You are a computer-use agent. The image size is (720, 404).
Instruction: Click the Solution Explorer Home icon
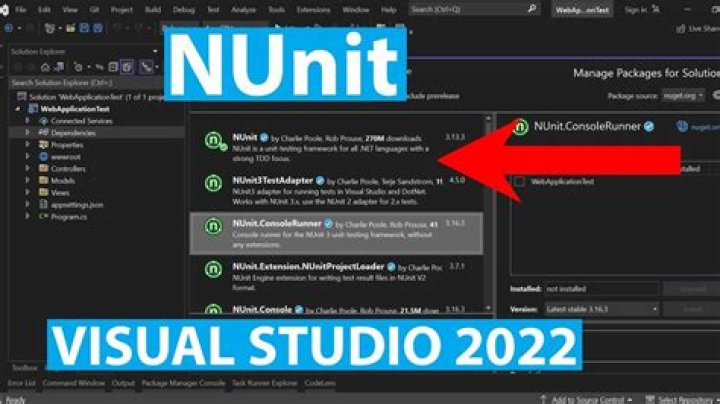pos(45,67)
